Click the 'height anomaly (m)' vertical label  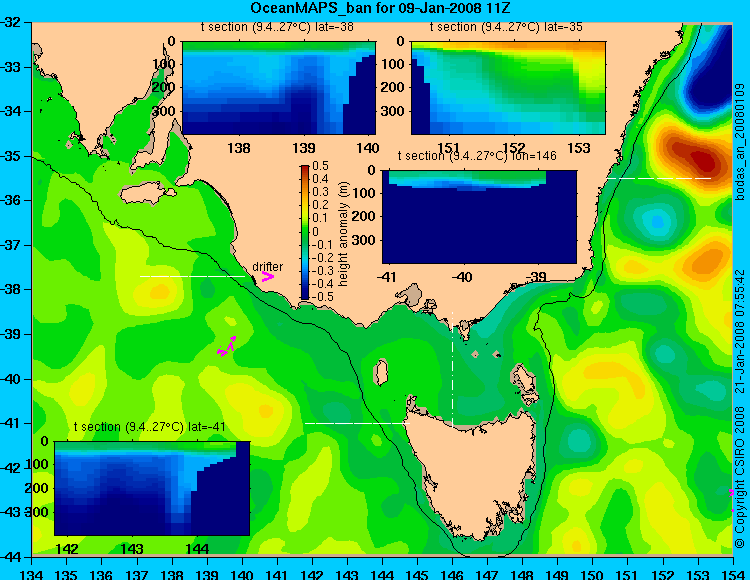[x=343, y=234]
